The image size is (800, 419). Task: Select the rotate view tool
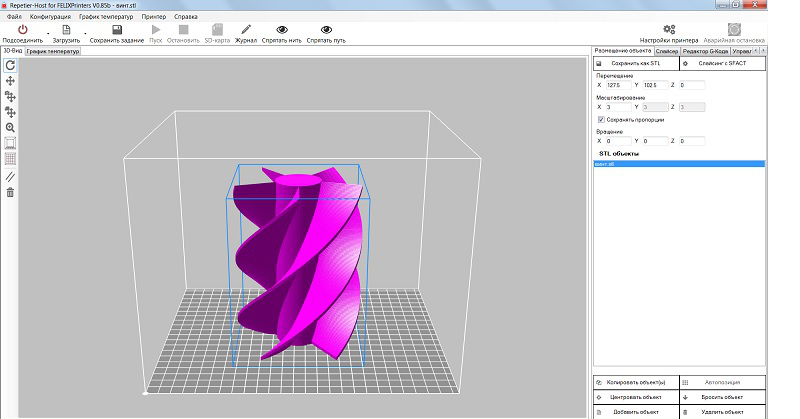coord(10,65)
